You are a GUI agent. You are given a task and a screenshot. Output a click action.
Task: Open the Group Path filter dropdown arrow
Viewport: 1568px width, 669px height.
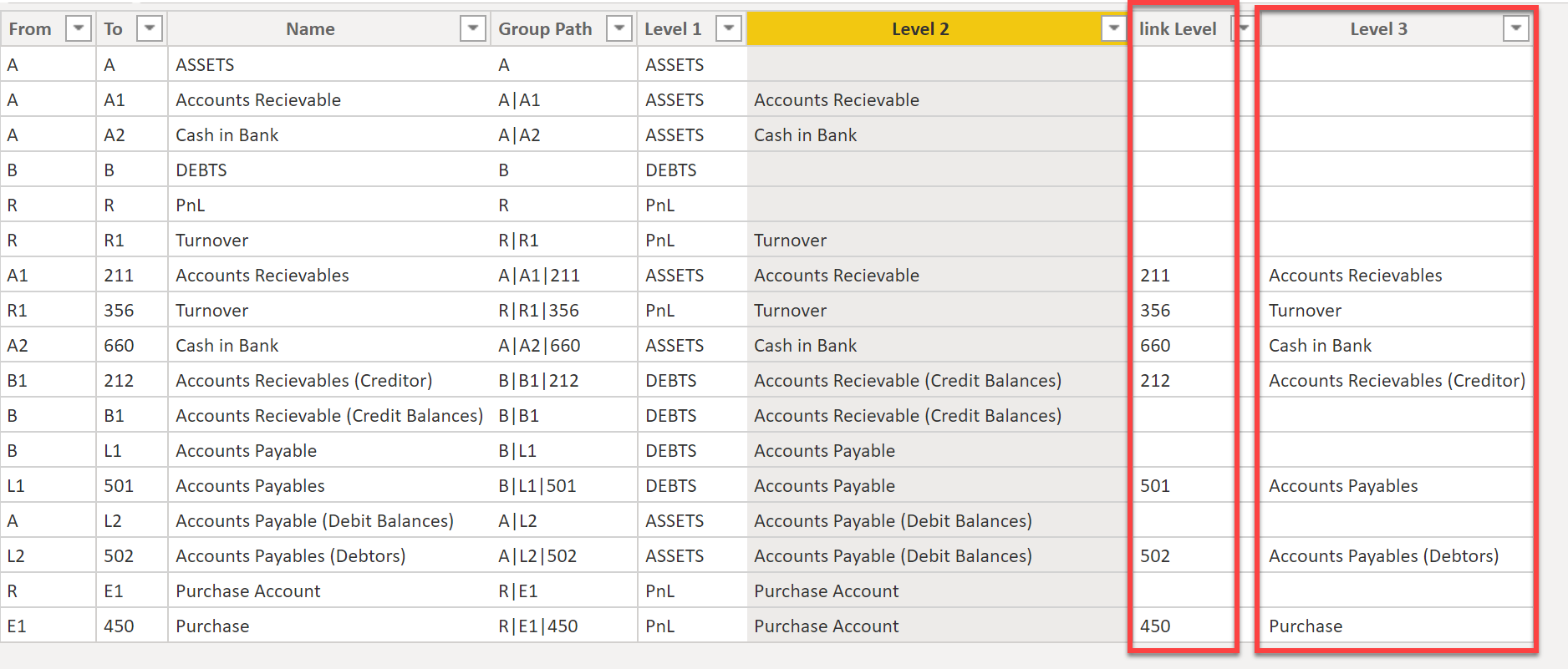[x=619, y=28]
